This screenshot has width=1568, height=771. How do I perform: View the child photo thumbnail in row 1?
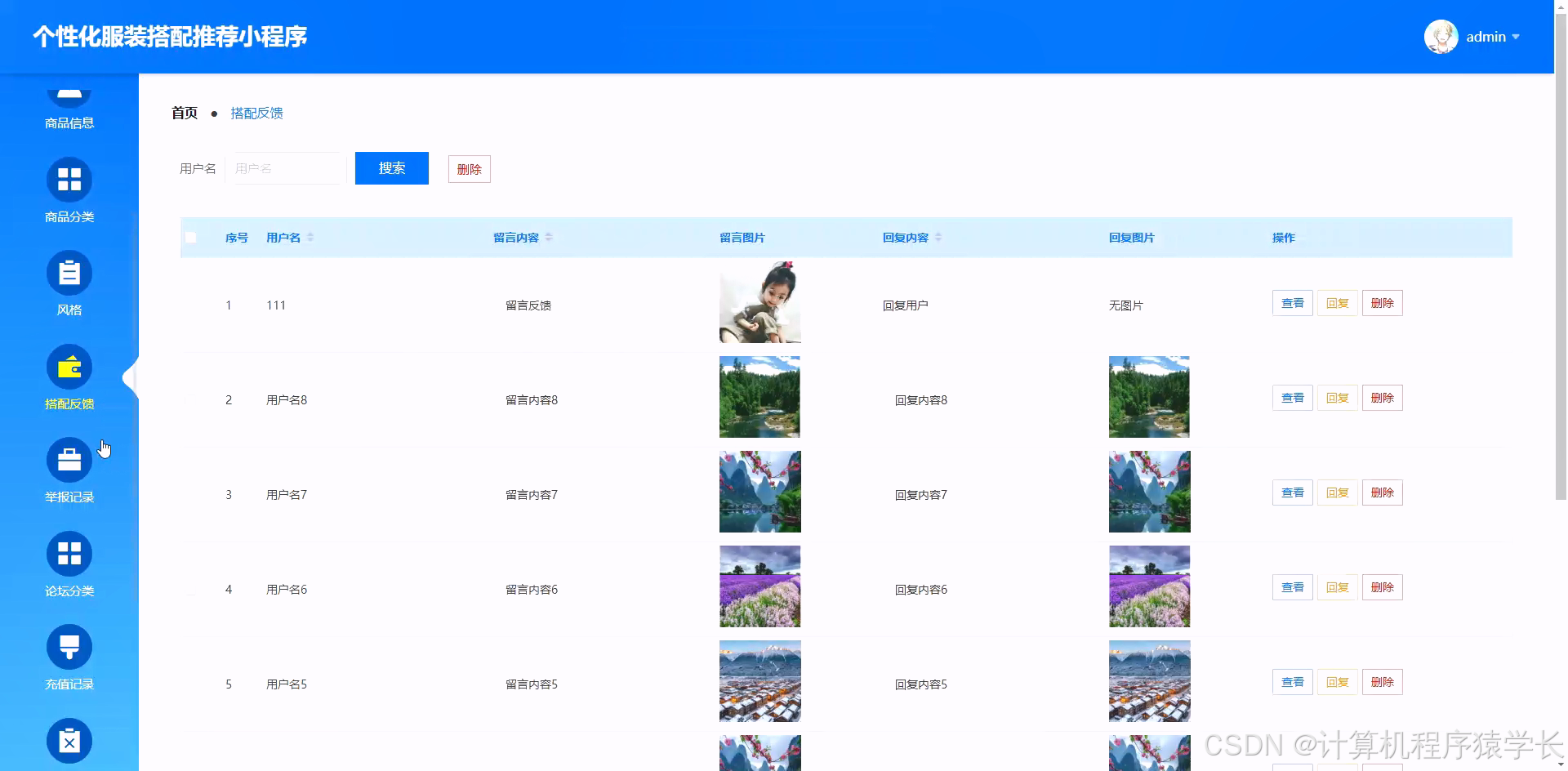point(759,302)
